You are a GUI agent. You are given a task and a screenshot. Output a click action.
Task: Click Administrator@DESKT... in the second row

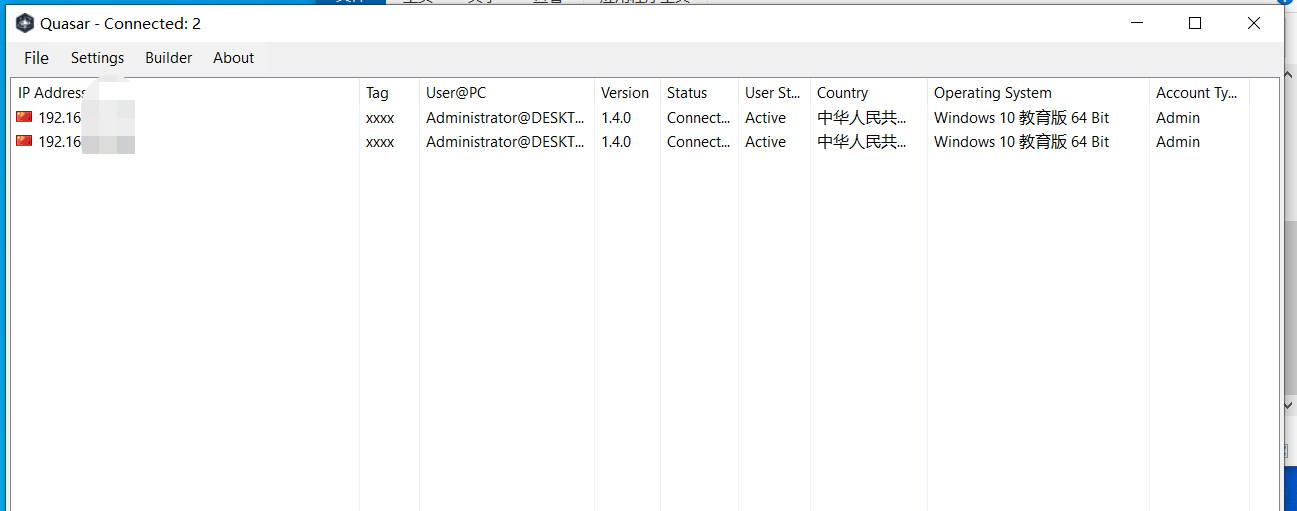point(506,142)
